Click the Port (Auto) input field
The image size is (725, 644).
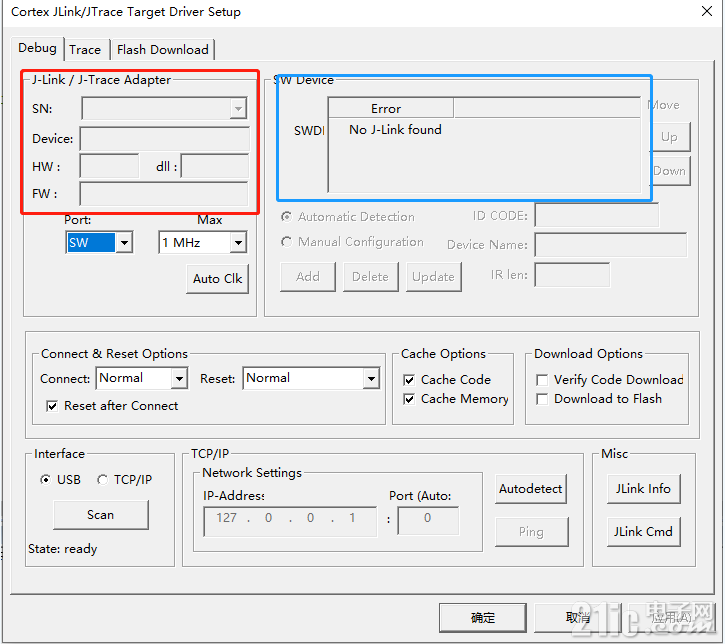428,520
